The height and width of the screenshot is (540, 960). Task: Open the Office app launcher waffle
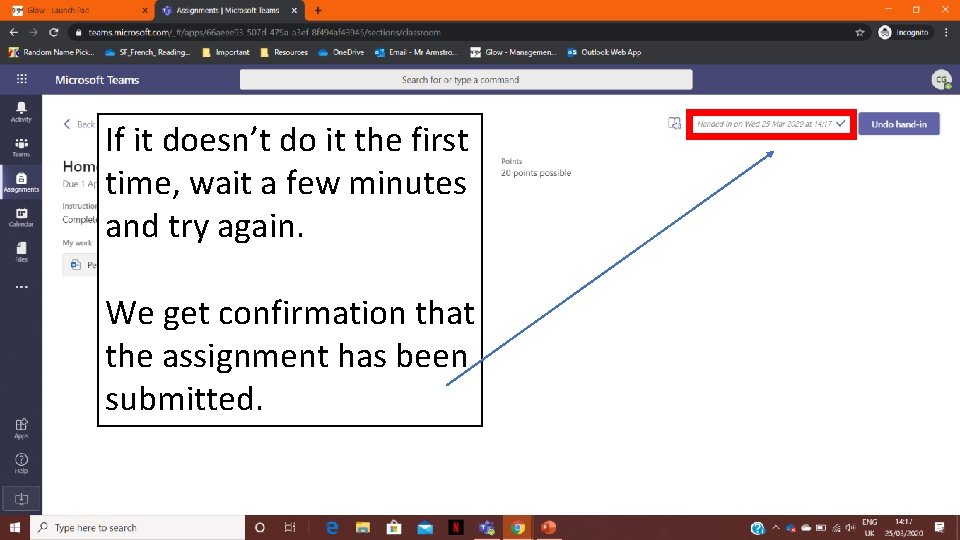21,79
